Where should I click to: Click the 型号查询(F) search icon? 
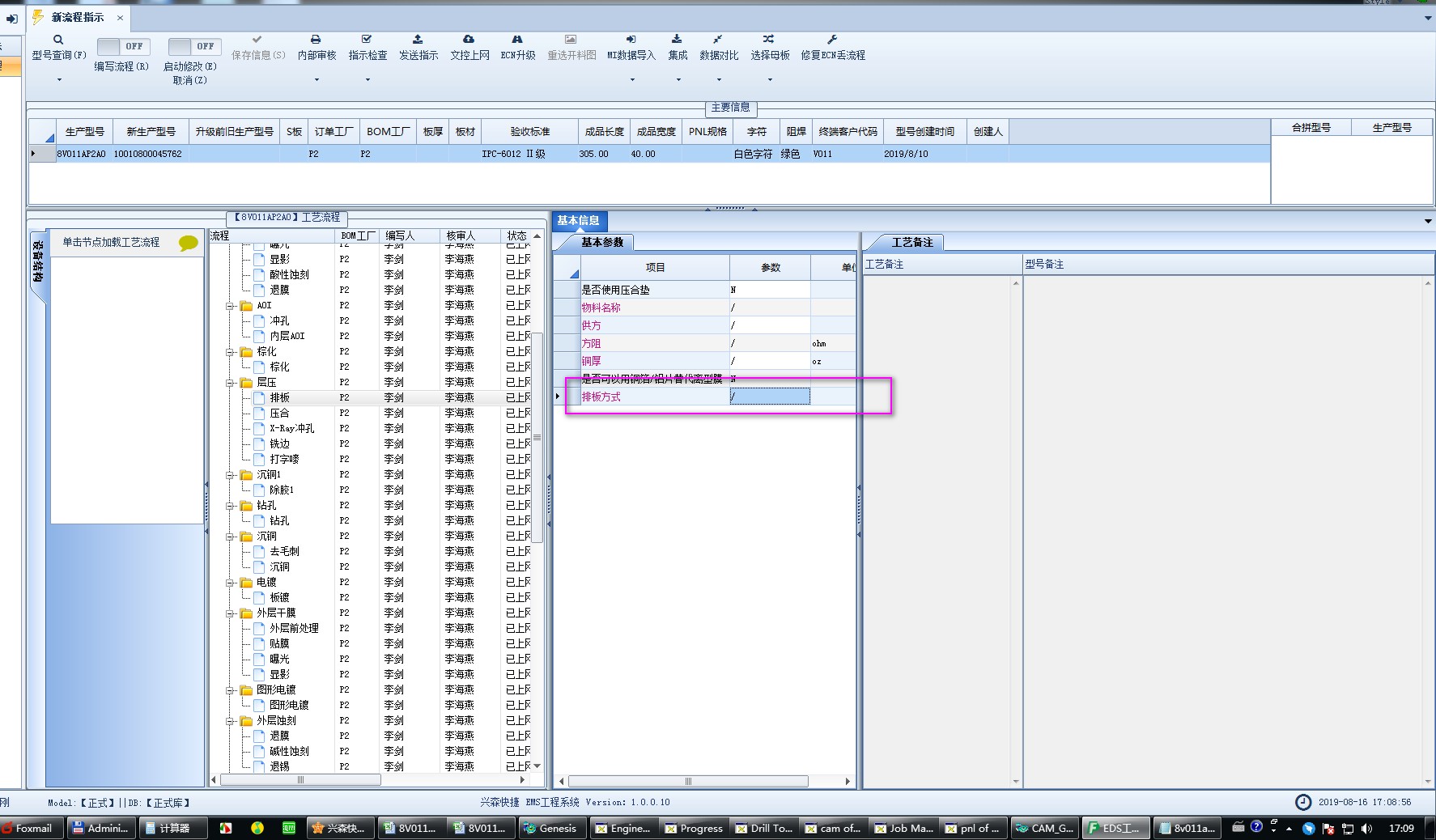pos(58,39)
